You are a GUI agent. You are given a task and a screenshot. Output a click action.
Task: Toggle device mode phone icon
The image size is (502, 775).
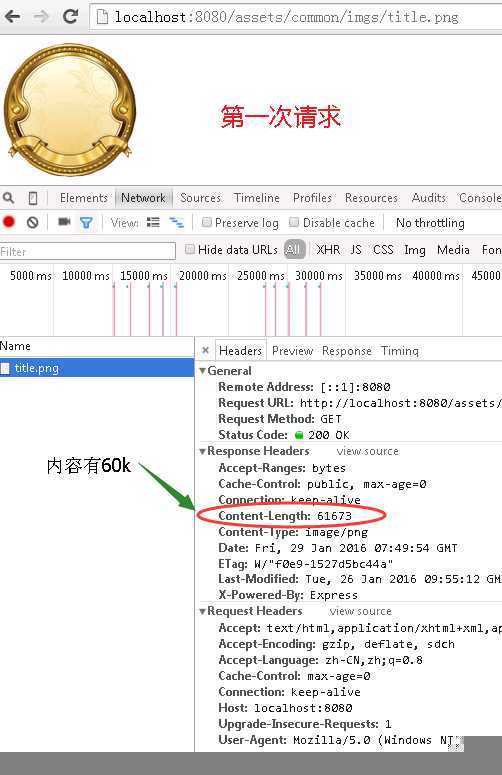33,198
